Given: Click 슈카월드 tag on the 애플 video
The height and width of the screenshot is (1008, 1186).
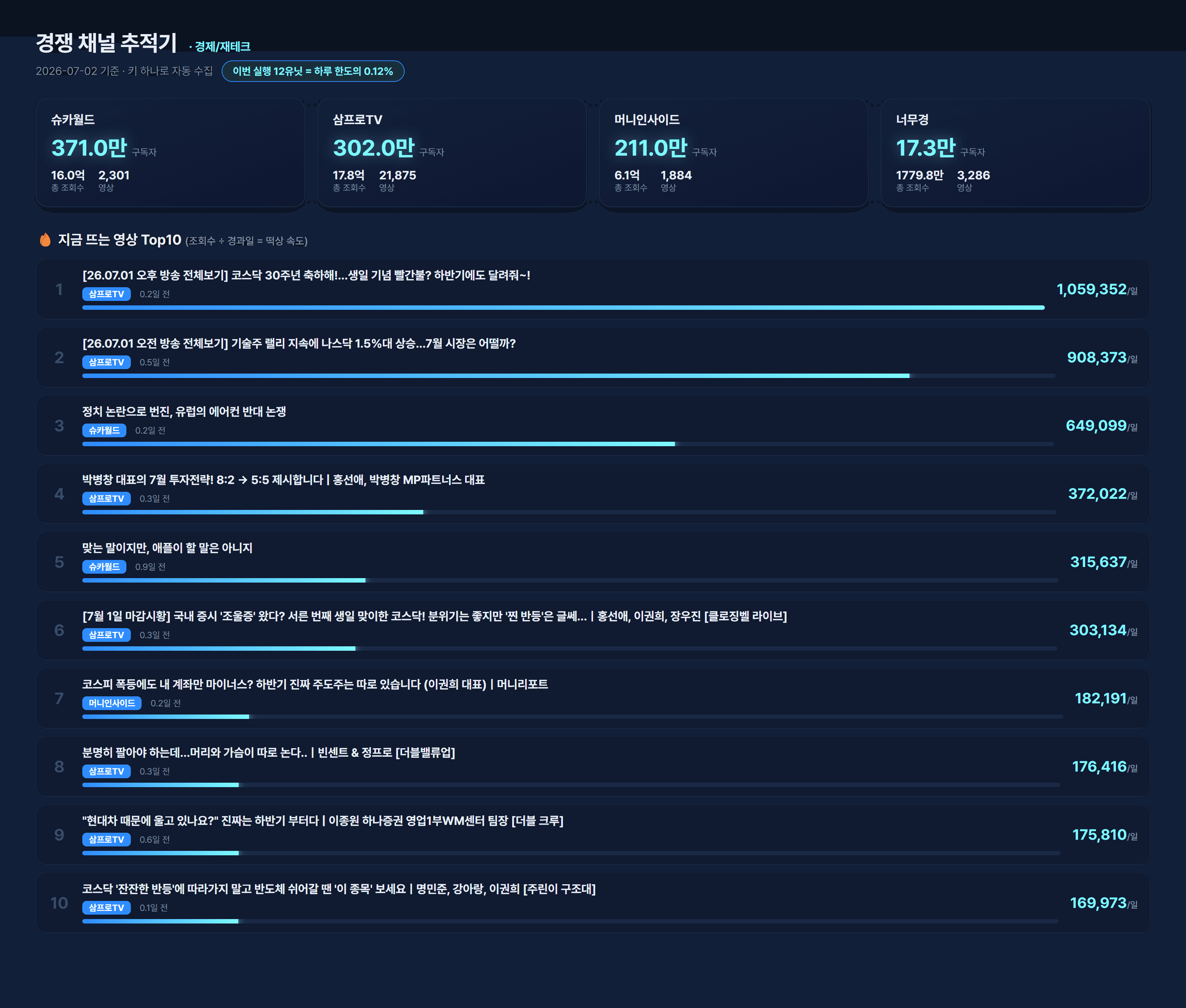Looking at the screenshot, I should 104,567.
